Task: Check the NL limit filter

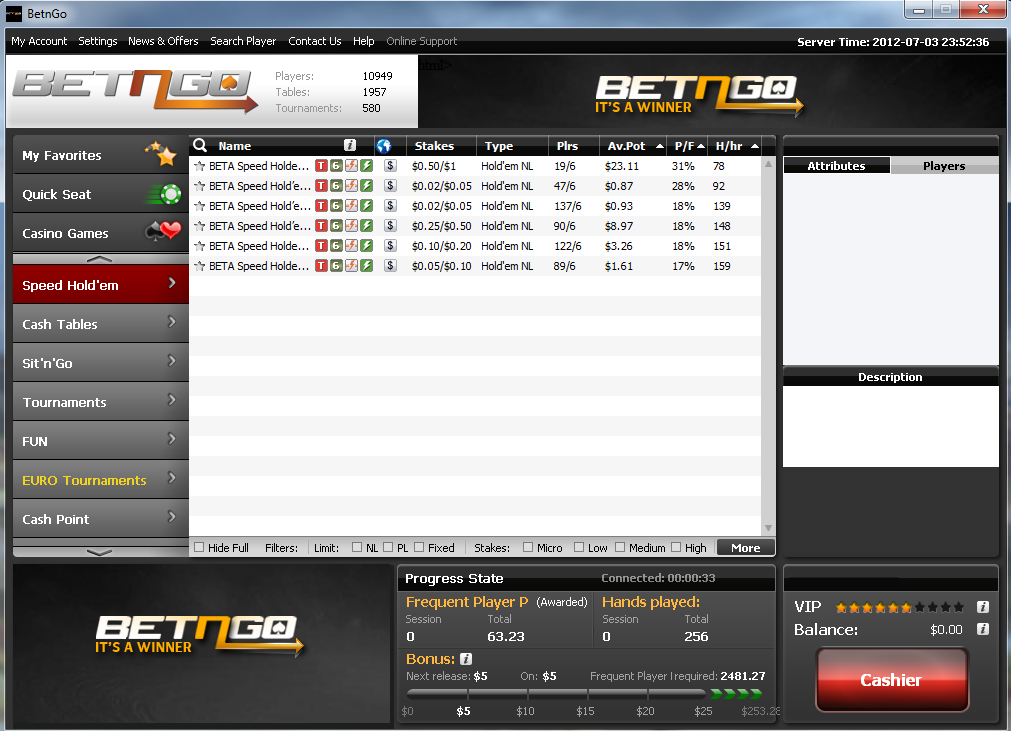Action: 357,547
